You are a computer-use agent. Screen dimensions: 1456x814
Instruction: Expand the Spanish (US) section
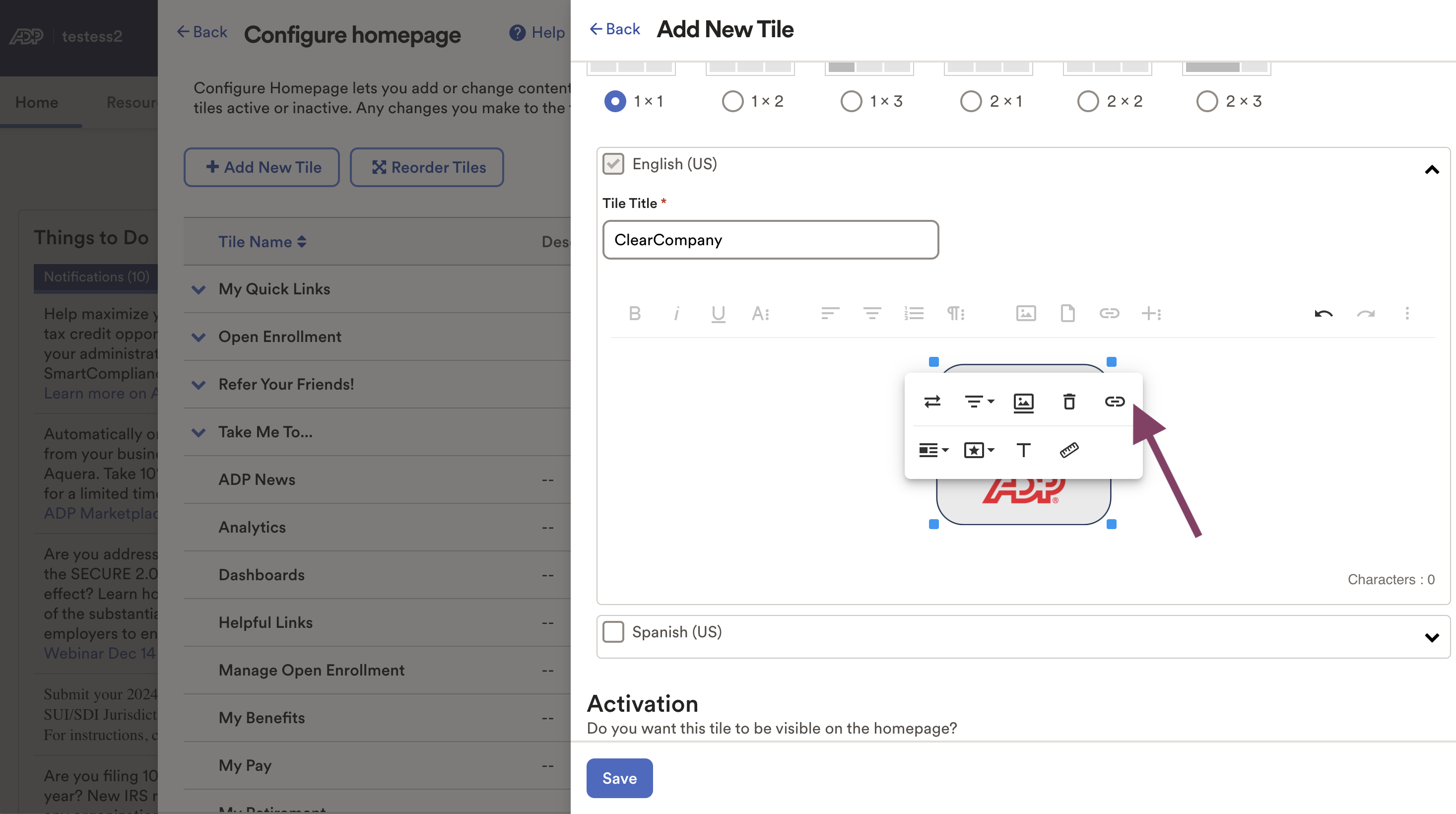pos(1432,638)
